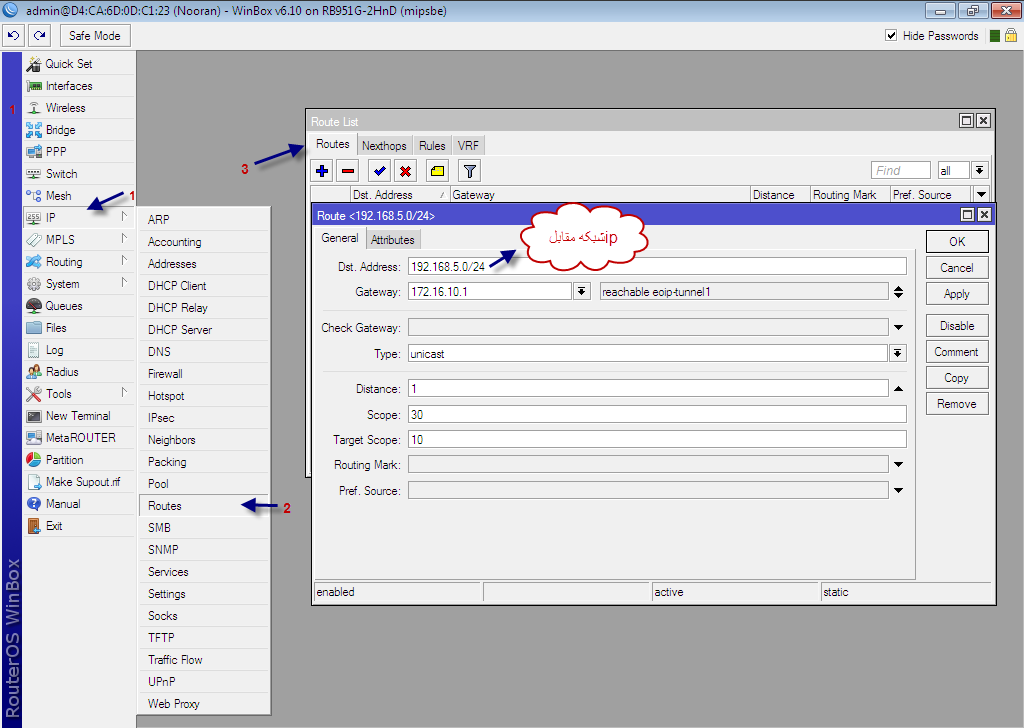The height and width of the screenshot is (728, 1024).
Task: Open the Log icon
Action: (34, 350)
